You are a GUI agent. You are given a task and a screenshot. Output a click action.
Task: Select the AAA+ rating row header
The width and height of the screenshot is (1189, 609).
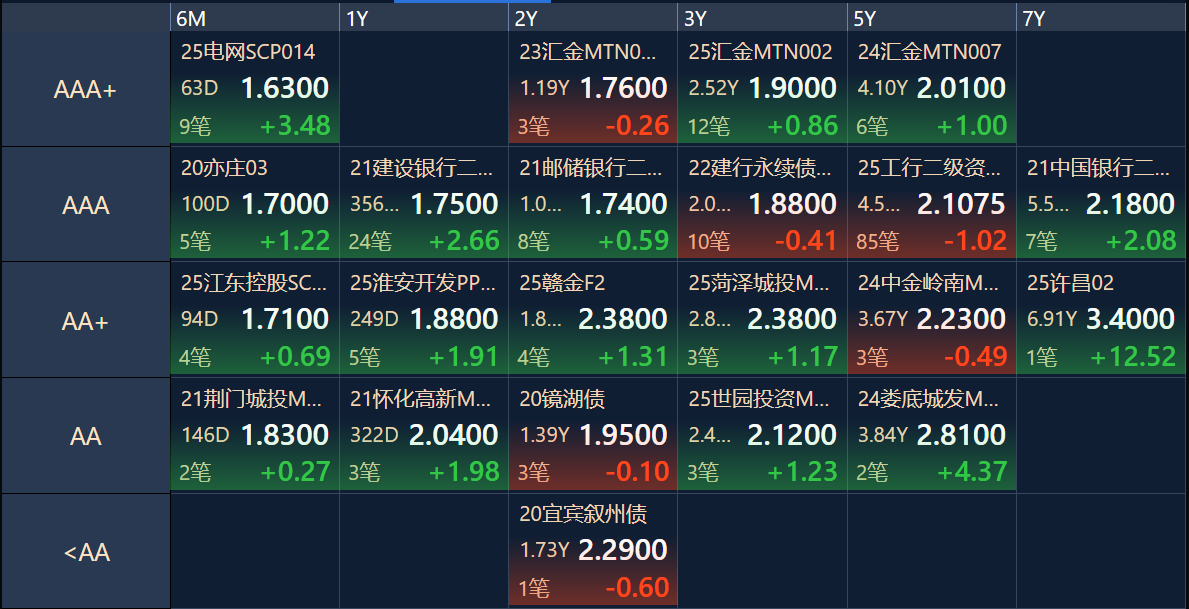tap(85, 89)
